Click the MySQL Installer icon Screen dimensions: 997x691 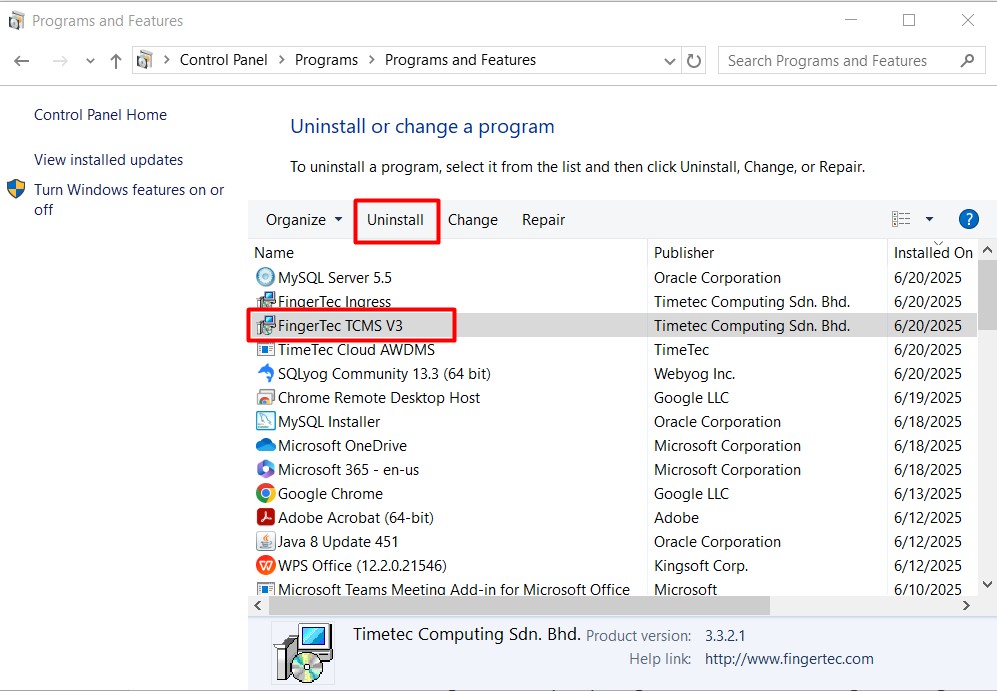[265, 421]
